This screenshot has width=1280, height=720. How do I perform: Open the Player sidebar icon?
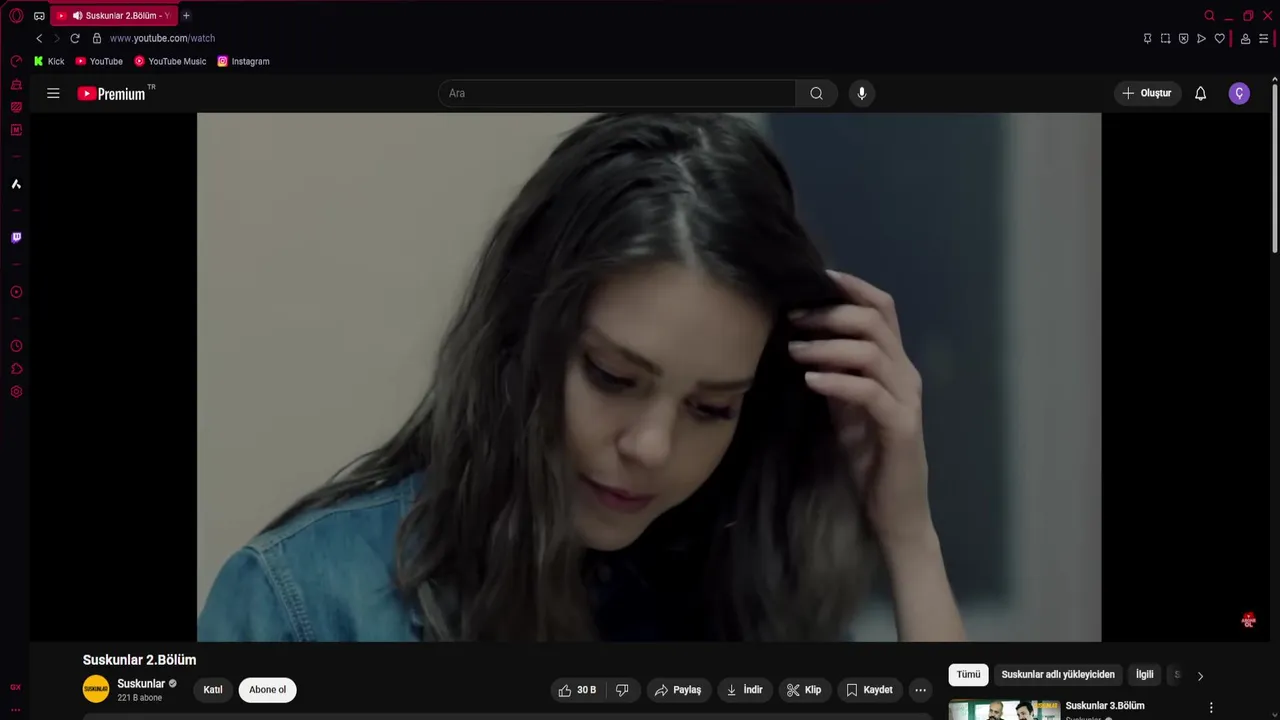click(16, 292)
